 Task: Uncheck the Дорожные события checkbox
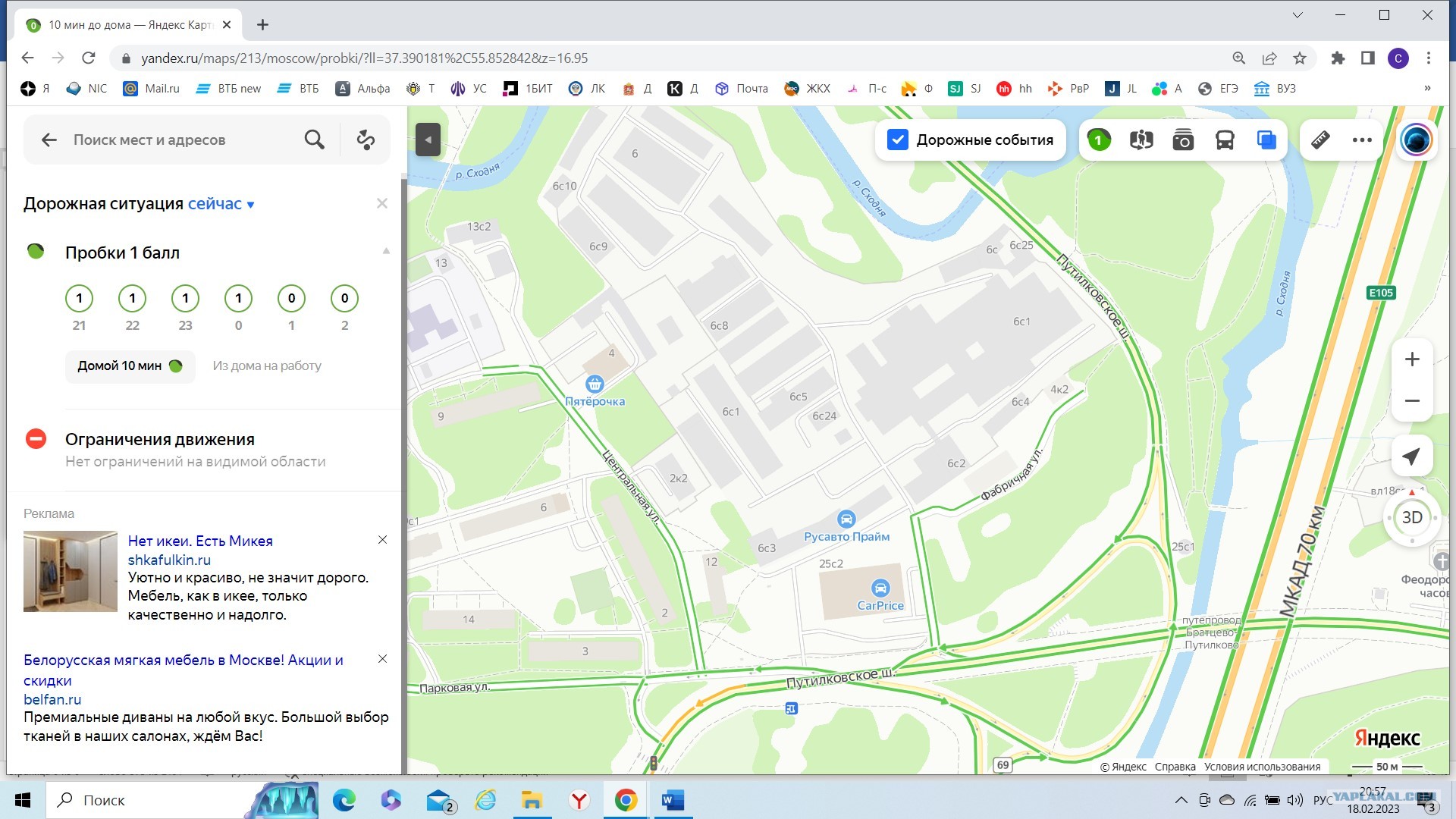(x=897, y=140)
